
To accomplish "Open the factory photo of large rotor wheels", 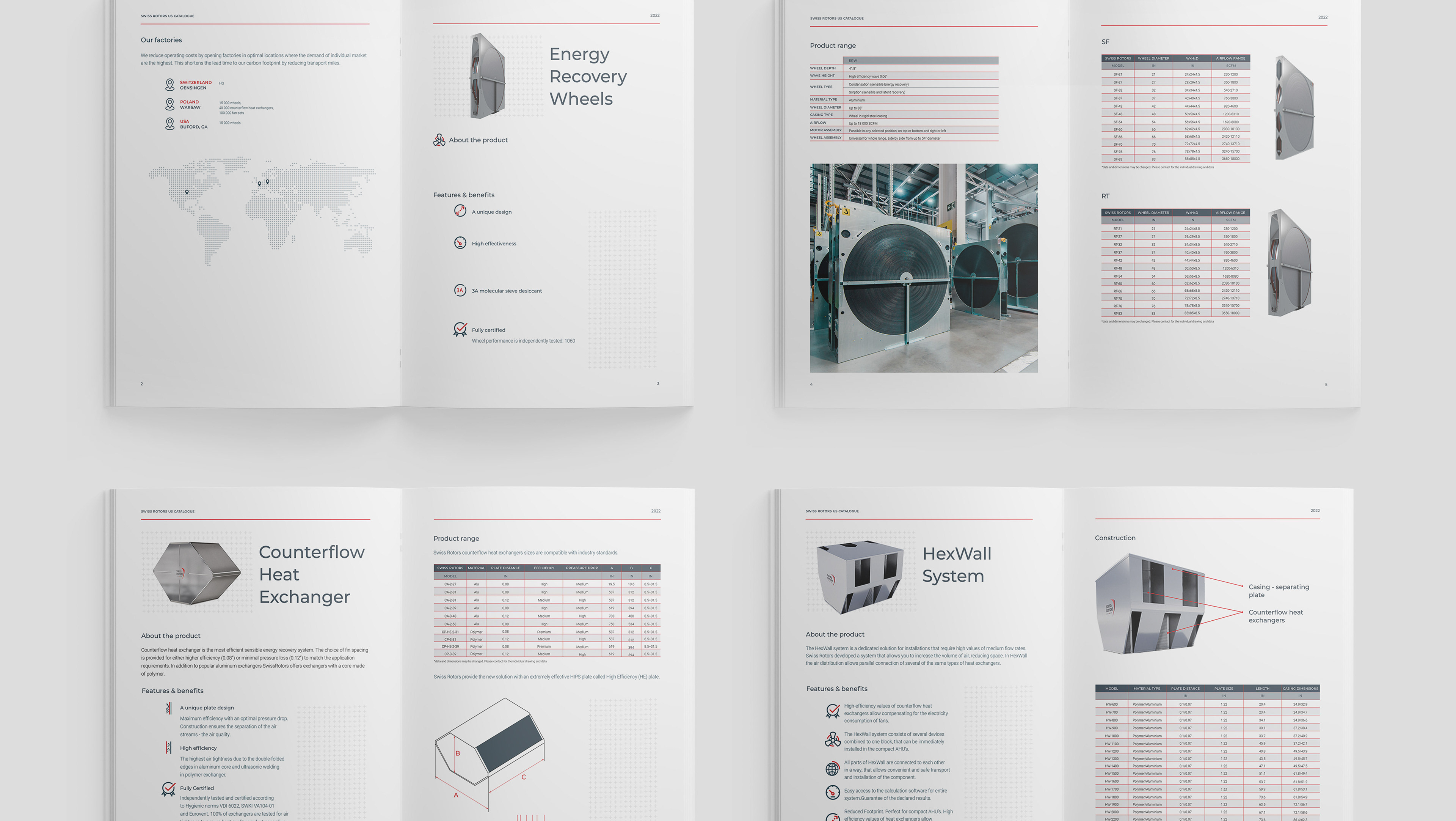I will click(924, 268).
